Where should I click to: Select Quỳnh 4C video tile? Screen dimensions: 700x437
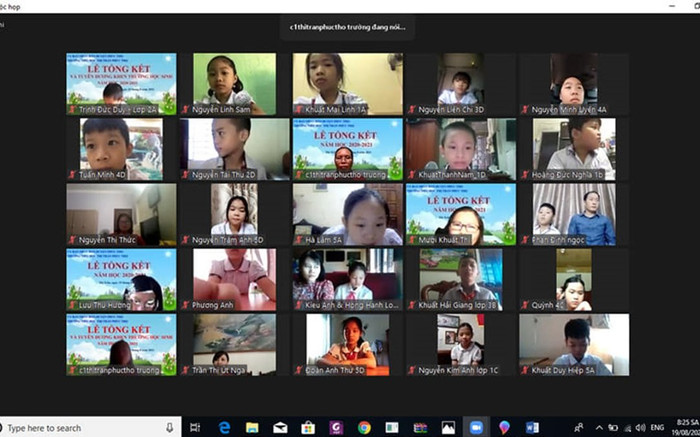[x=574, y=279]
